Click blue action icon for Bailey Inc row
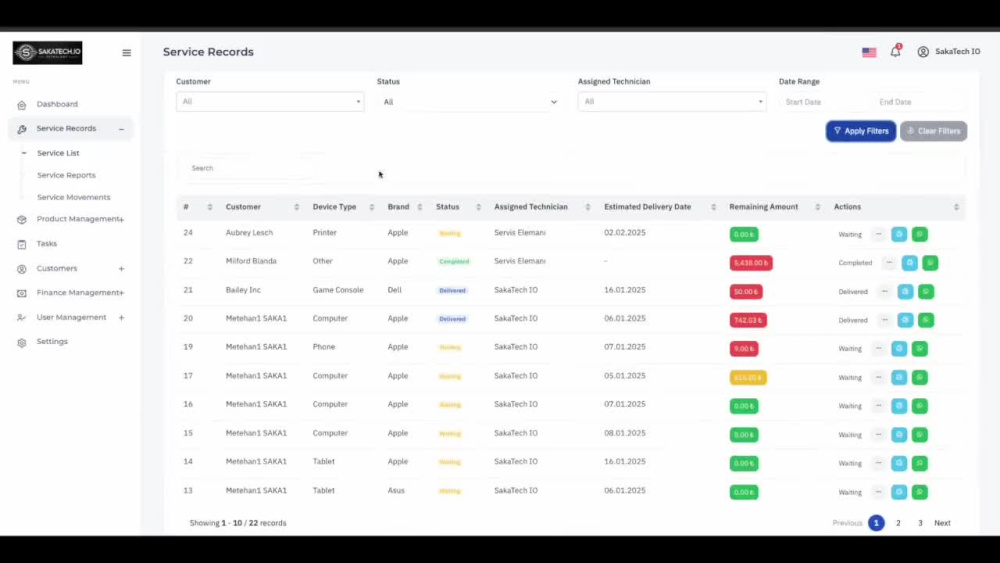This screenshot has height=563, width=1000. pos(905,291)
